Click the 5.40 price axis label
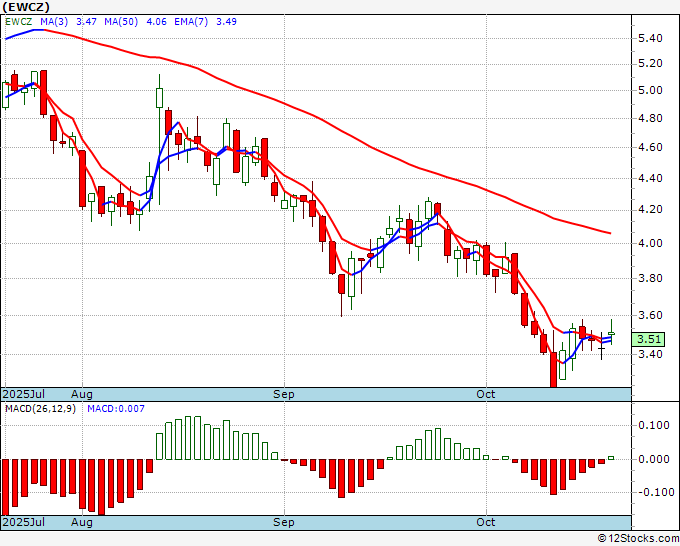The image size is (680, 546). click(x=650, y=38)
